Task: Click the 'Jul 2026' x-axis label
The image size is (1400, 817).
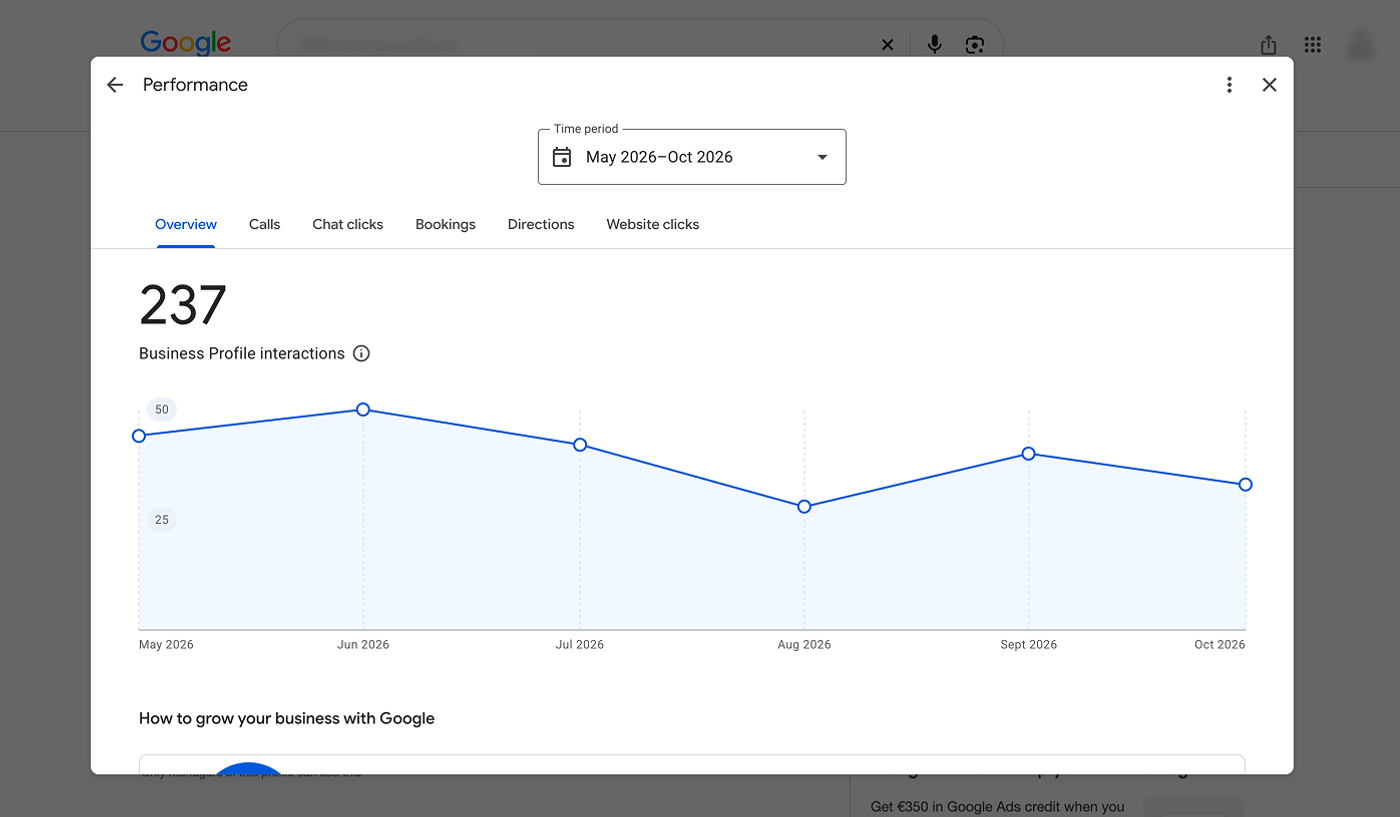Action: coord(580,645)
